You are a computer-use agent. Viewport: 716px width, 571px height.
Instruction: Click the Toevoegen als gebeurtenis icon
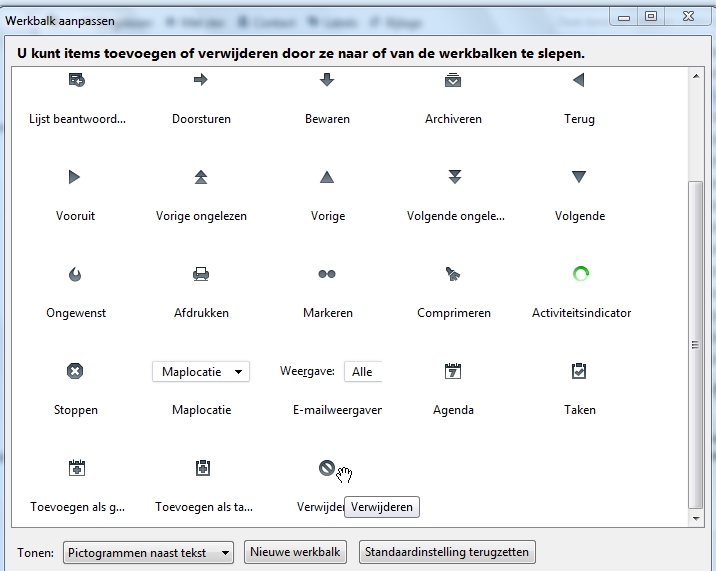point(77,468)
